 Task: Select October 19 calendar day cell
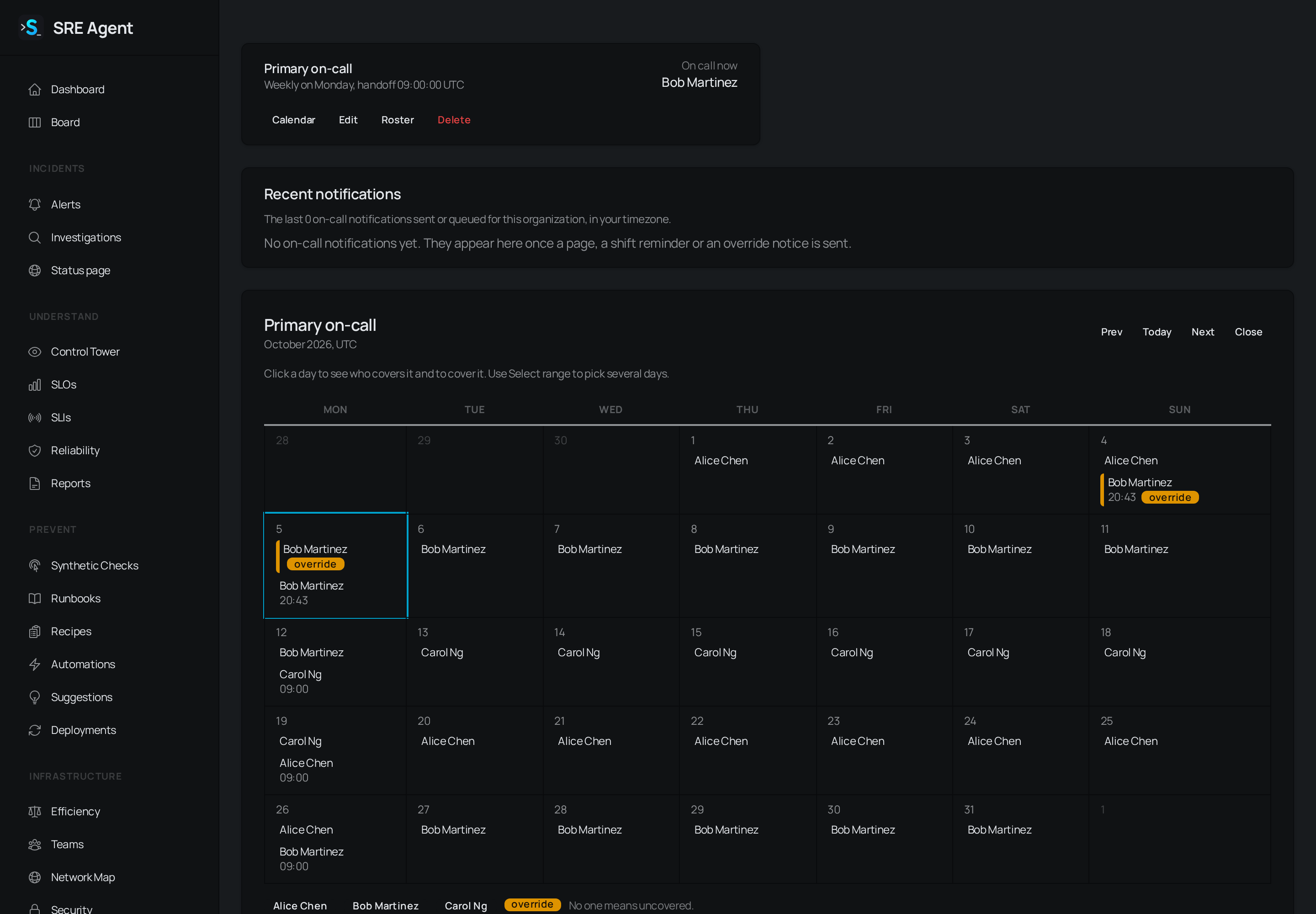[335, 751]
